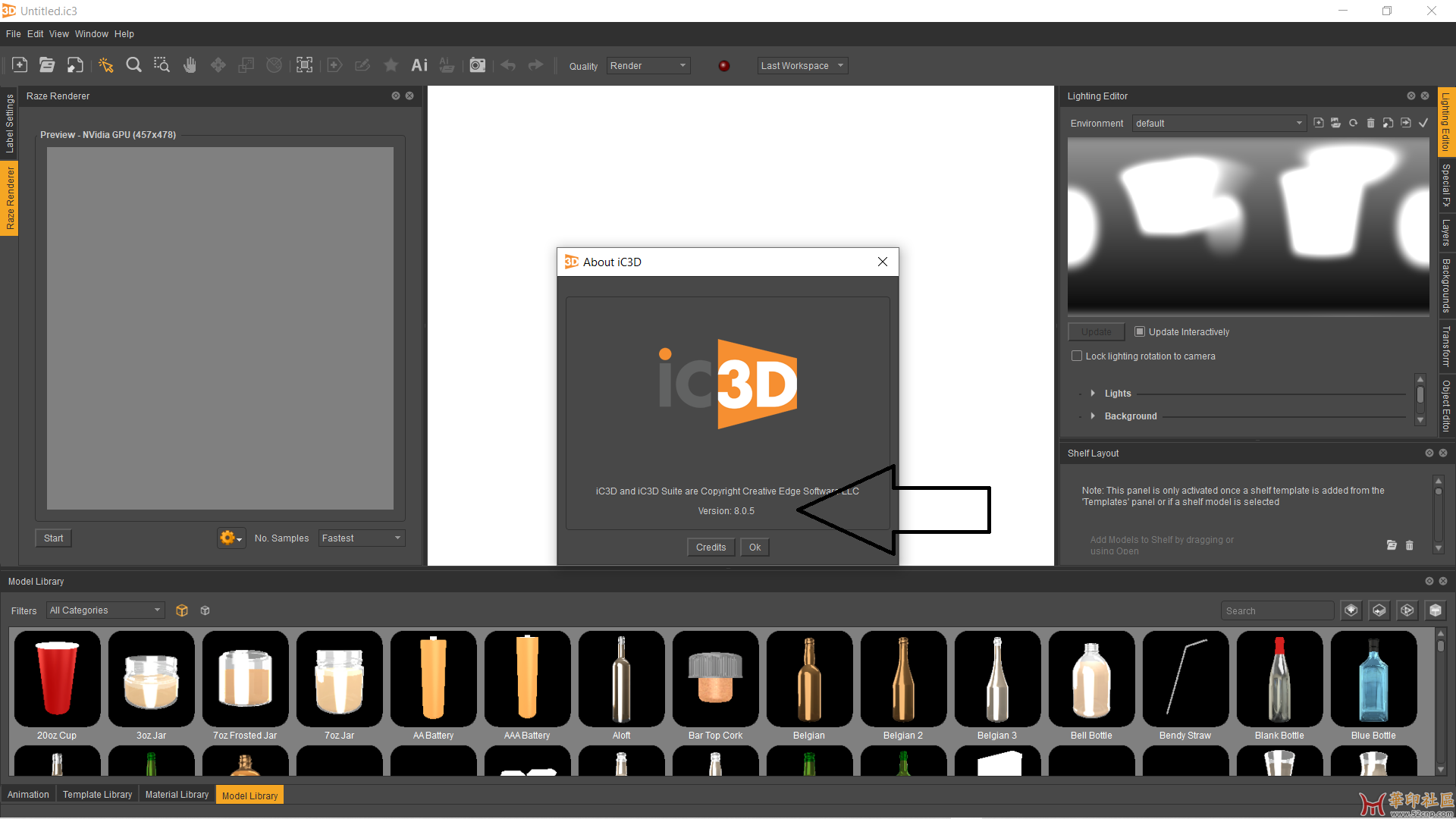
Task: Click the Model Library Search field
Action: click(x=1278, y=610)
